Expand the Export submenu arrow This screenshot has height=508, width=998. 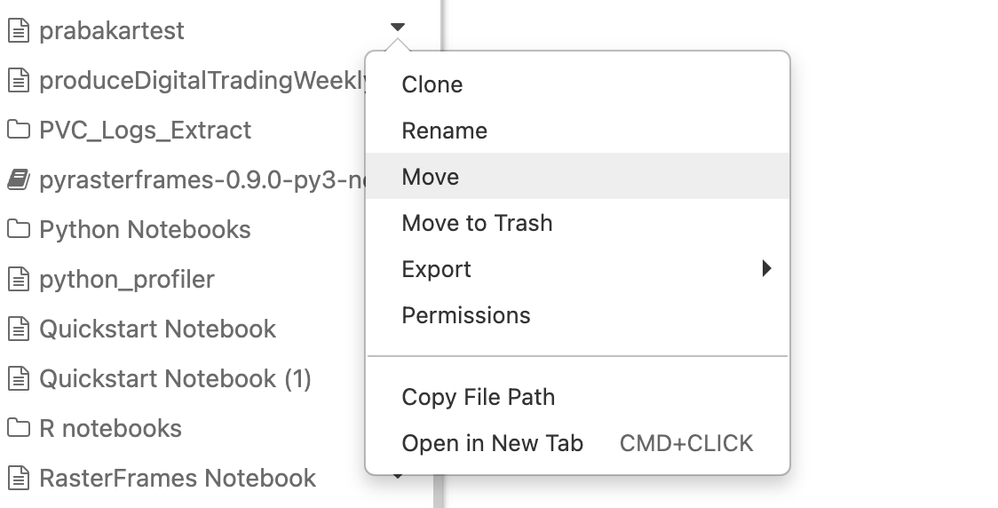tap(766, 269)
